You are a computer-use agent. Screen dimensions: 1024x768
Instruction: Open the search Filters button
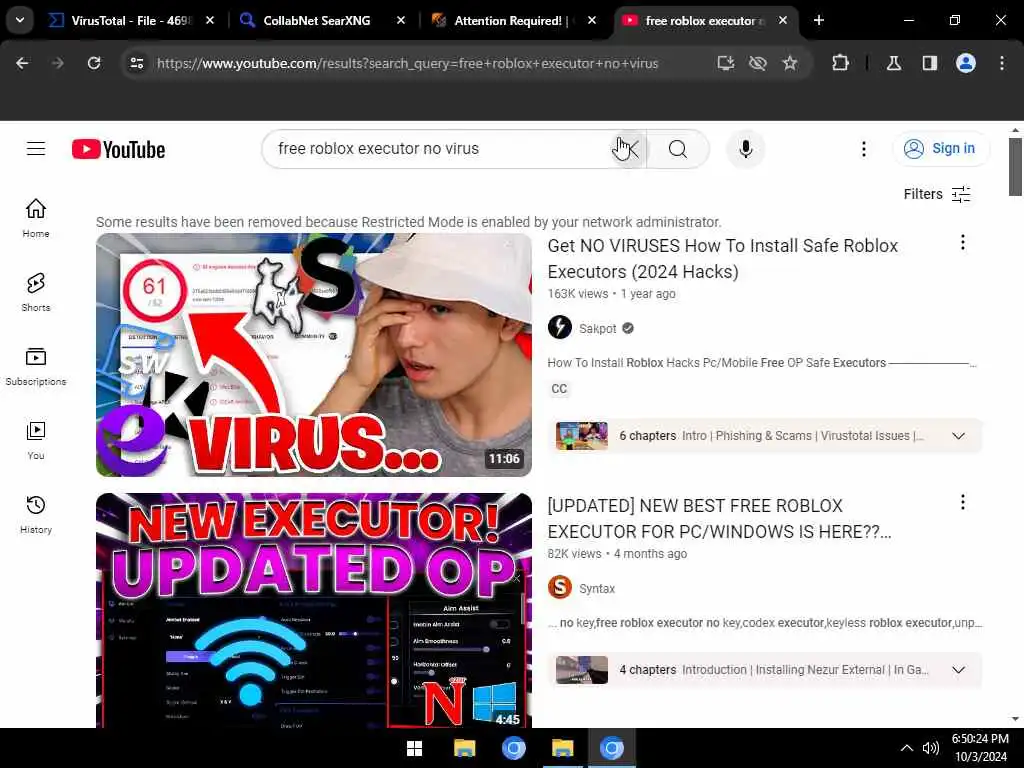pos(937,194)
